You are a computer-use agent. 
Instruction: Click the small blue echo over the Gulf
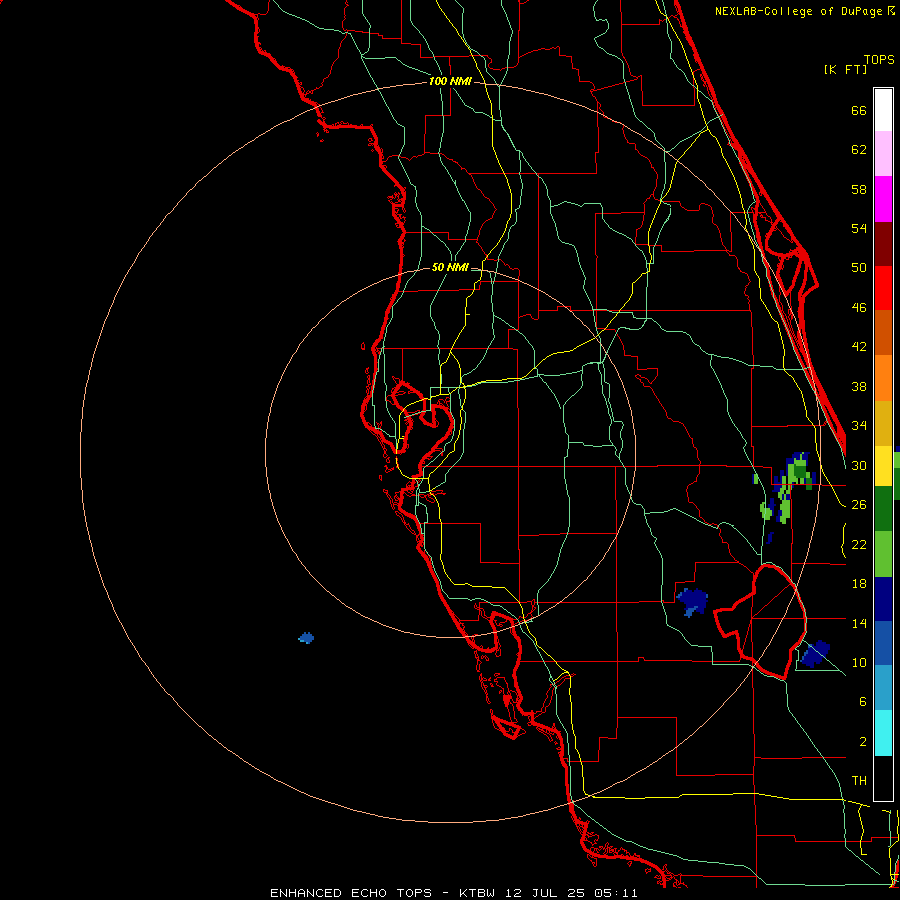coord(307,638)
